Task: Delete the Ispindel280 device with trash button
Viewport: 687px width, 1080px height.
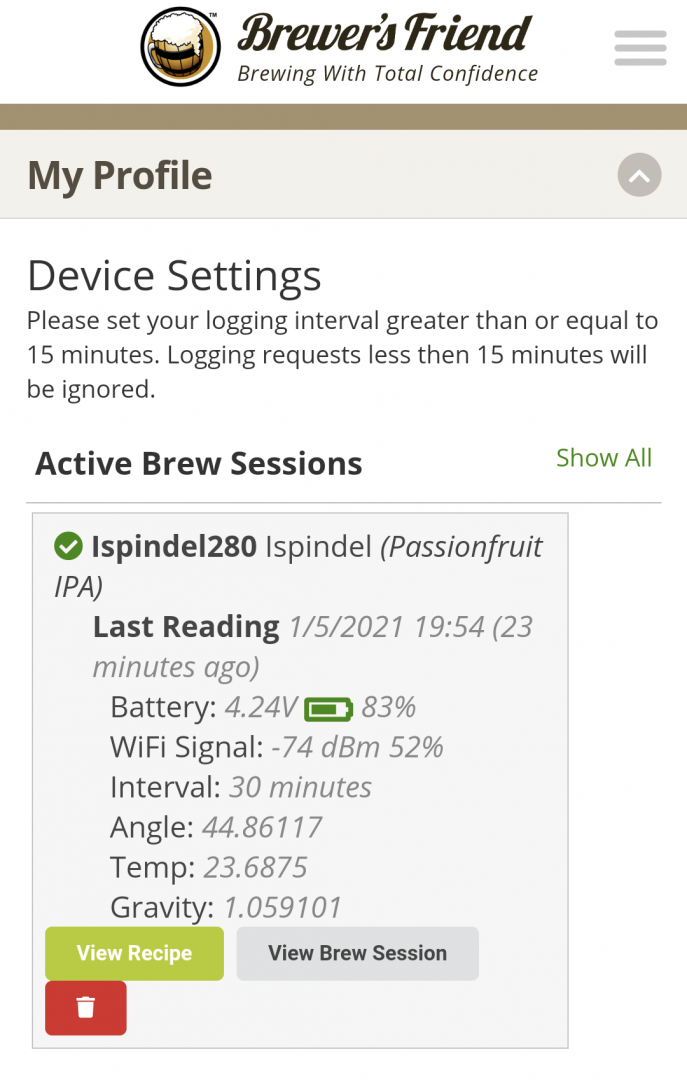Action: 86,1008
